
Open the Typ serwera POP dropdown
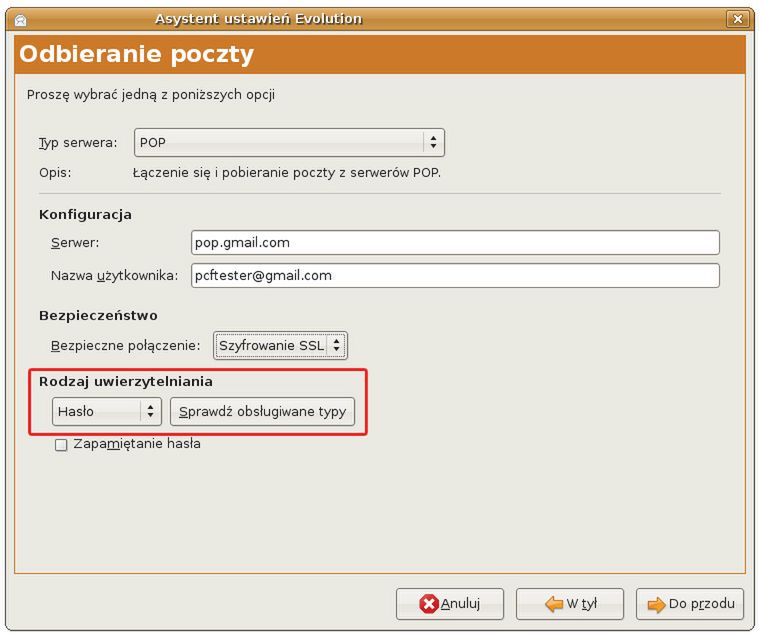[x=289, y=142]
